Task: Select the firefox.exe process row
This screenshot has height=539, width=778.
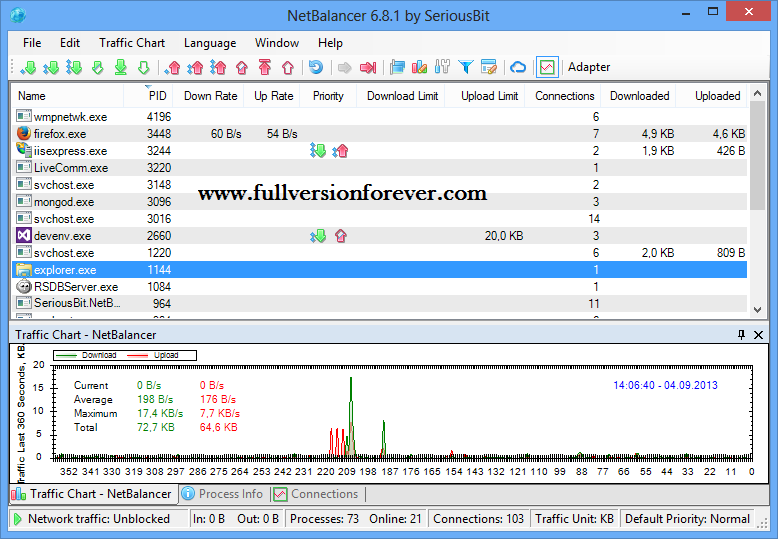Action: tap(380, 134)
